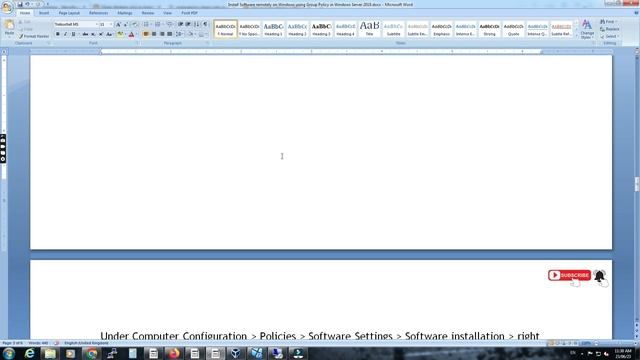The width and height of the screenshot is (640, 360).
Task: Open the Mailings tab
Action: pyautogui.click(x=124, y=13)
